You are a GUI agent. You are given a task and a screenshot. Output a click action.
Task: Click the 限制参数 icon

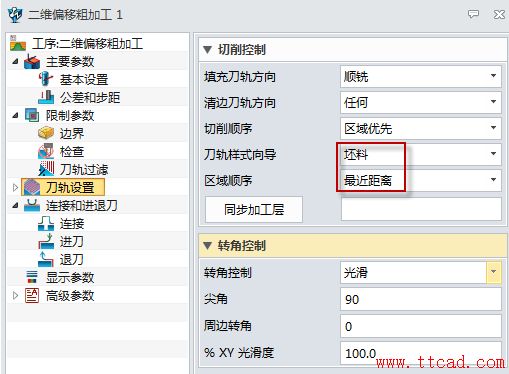(x=32, y=115)
